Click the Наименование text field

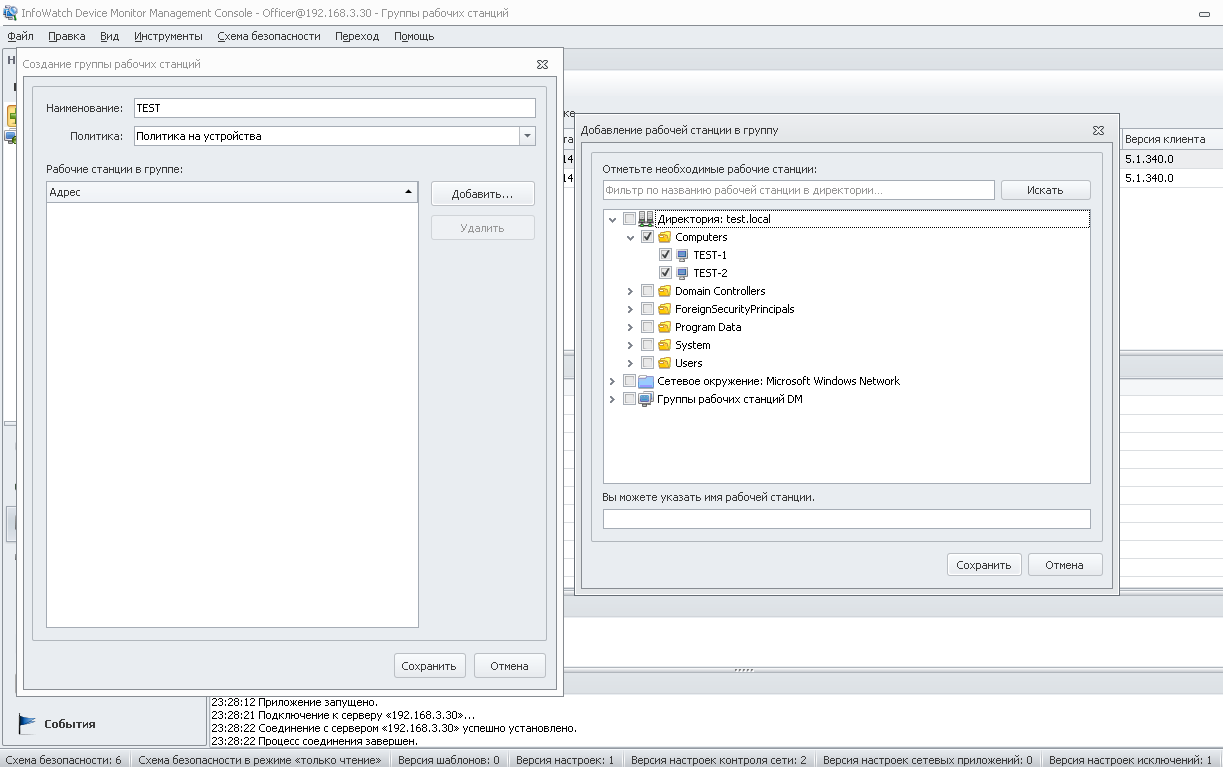[x=334, y=108]
